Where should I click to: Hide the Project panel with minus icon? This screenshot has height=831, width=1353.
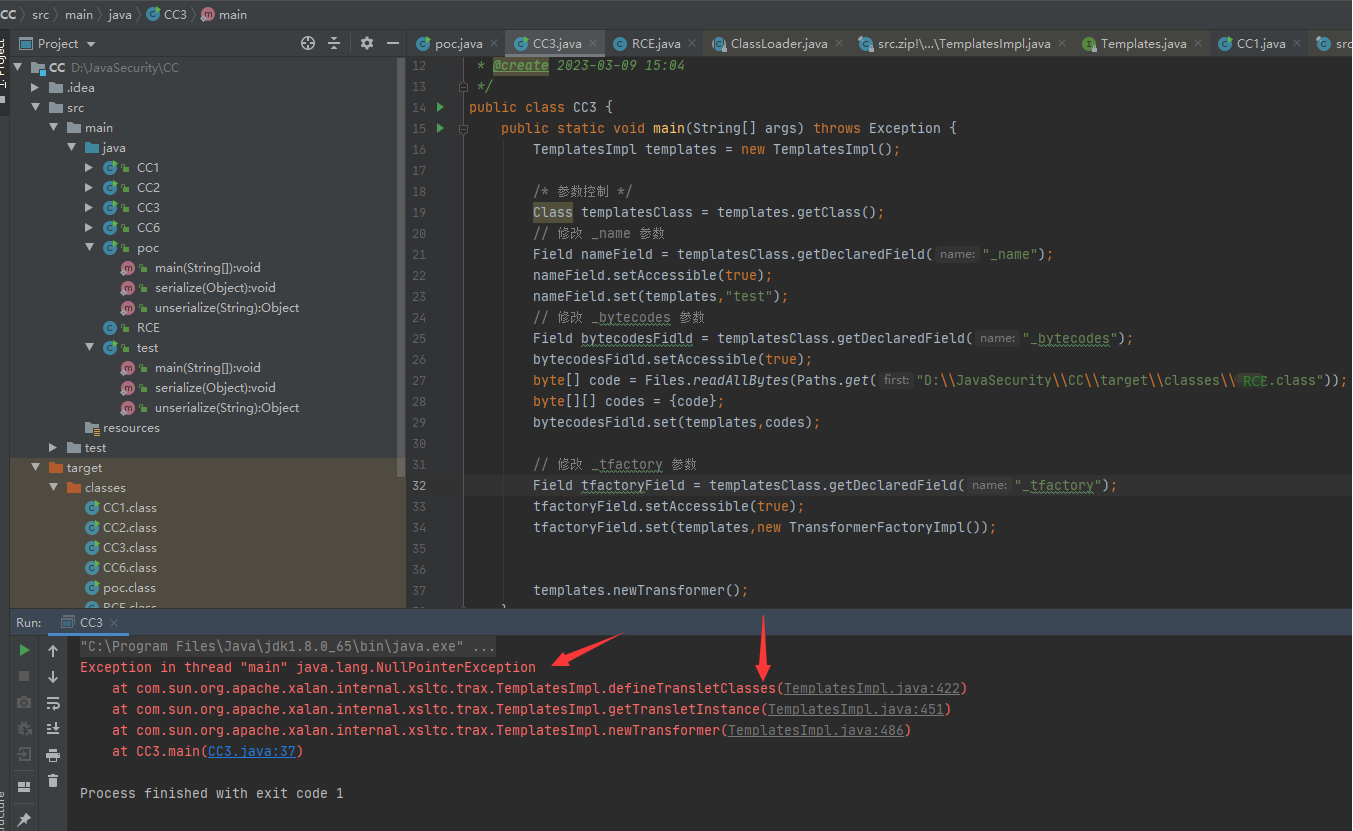(393, 43)
